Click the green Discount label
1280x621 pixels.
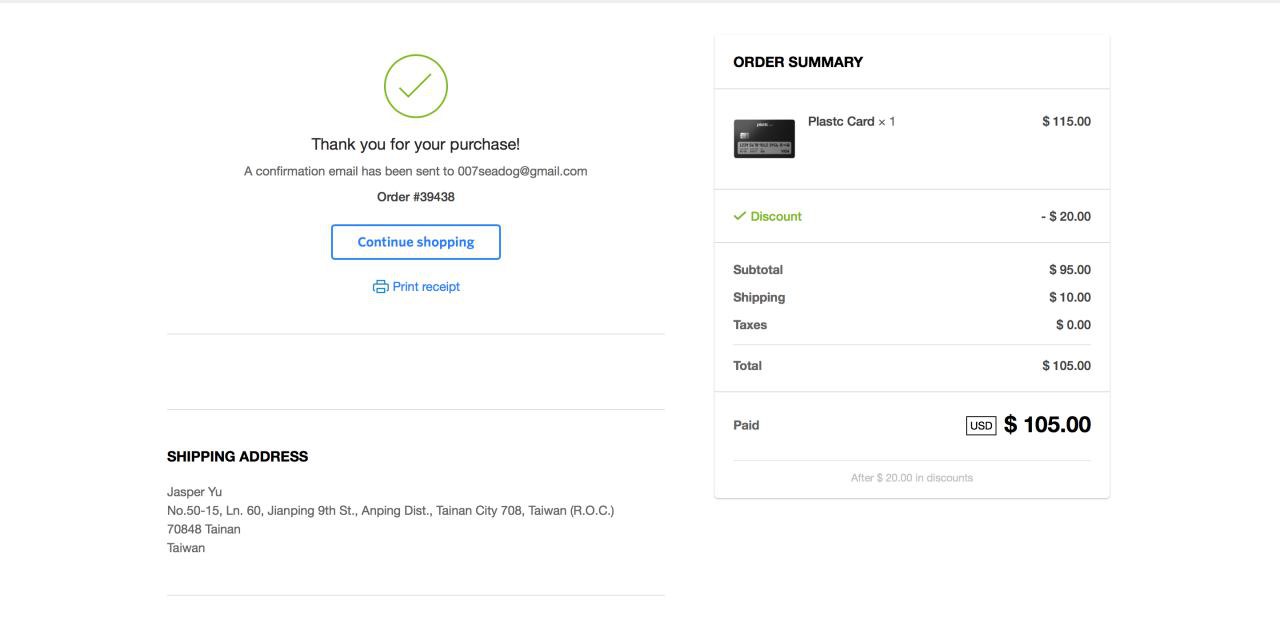(776, 217)
